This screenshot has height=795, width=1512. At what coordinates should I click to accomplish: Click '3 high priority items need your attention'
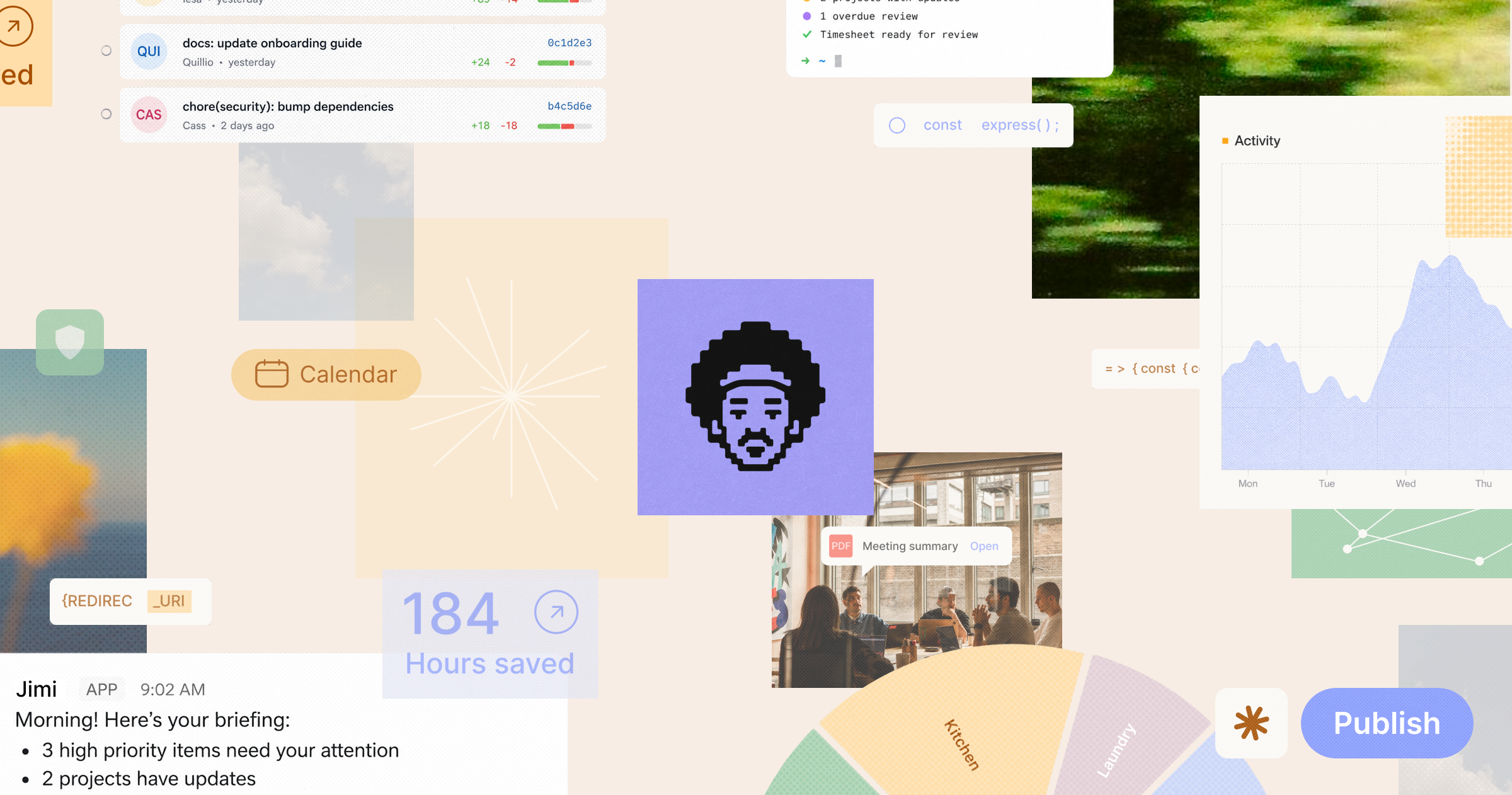point(220,750)
